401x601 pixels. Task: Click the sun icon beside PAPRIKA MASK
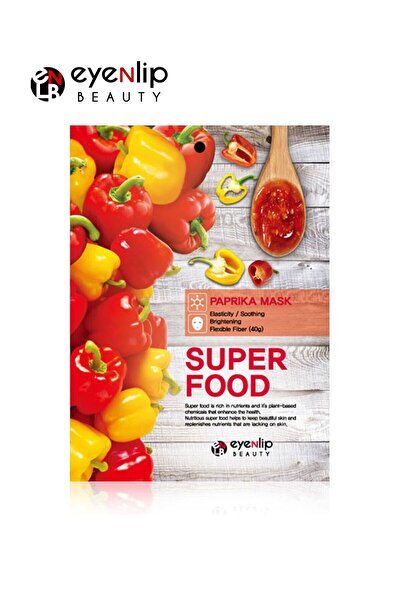197,302
